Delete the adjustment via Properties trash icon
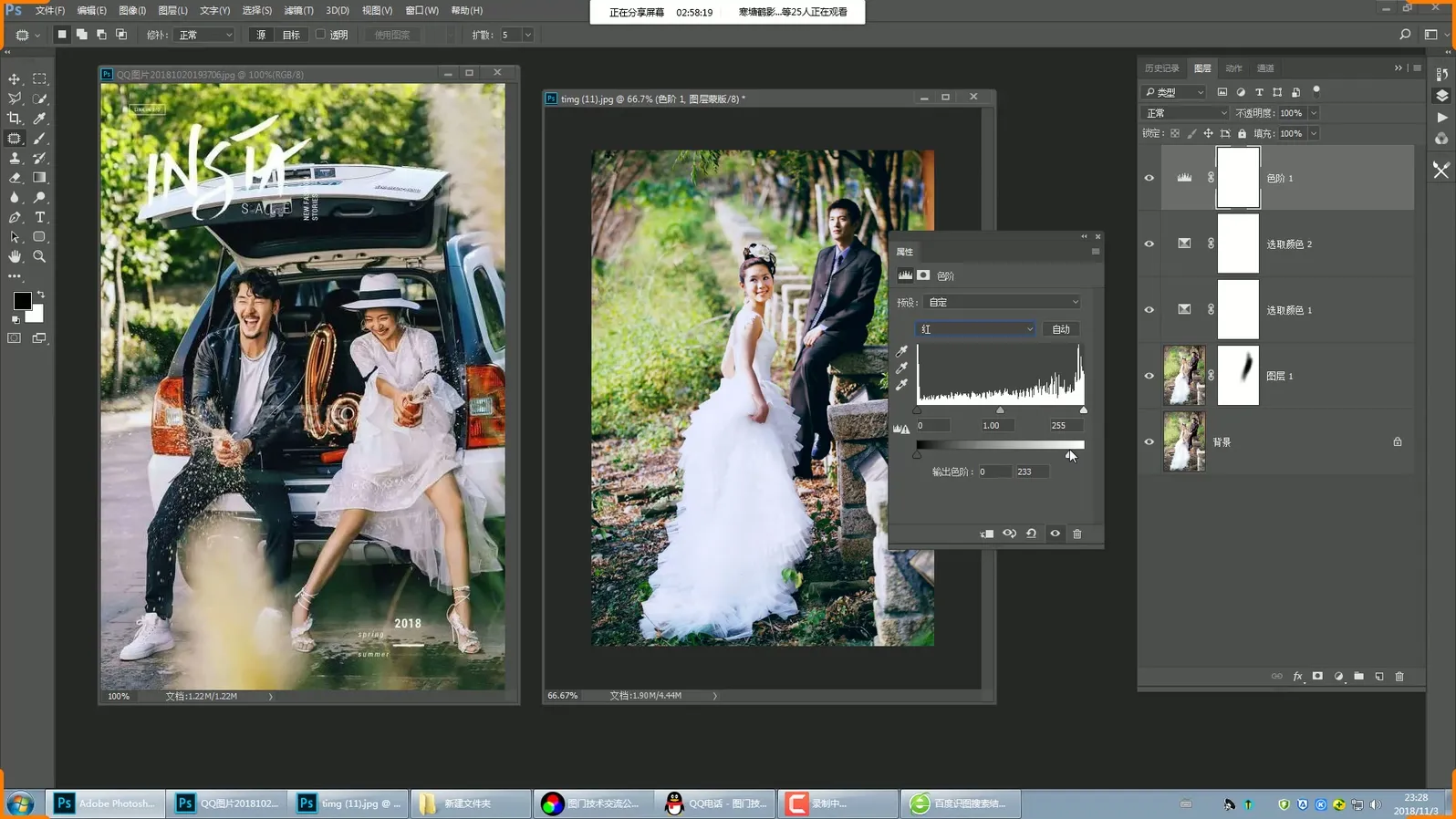The width and height of the screenshot is (1456, 819). 1077,534
